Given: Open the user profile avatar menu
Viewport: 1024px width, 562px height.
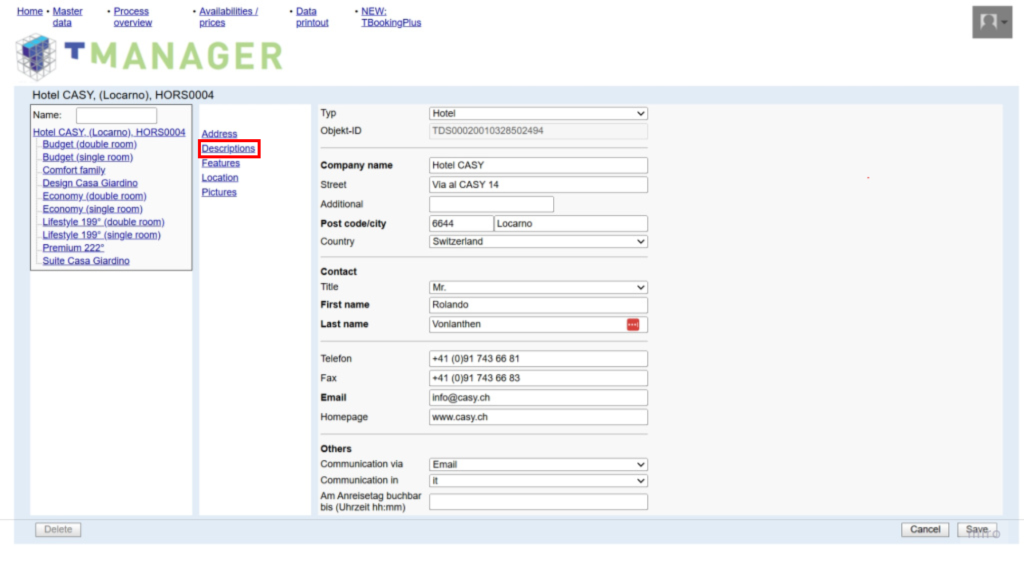Looking at the screenshot, I should 991,22.
